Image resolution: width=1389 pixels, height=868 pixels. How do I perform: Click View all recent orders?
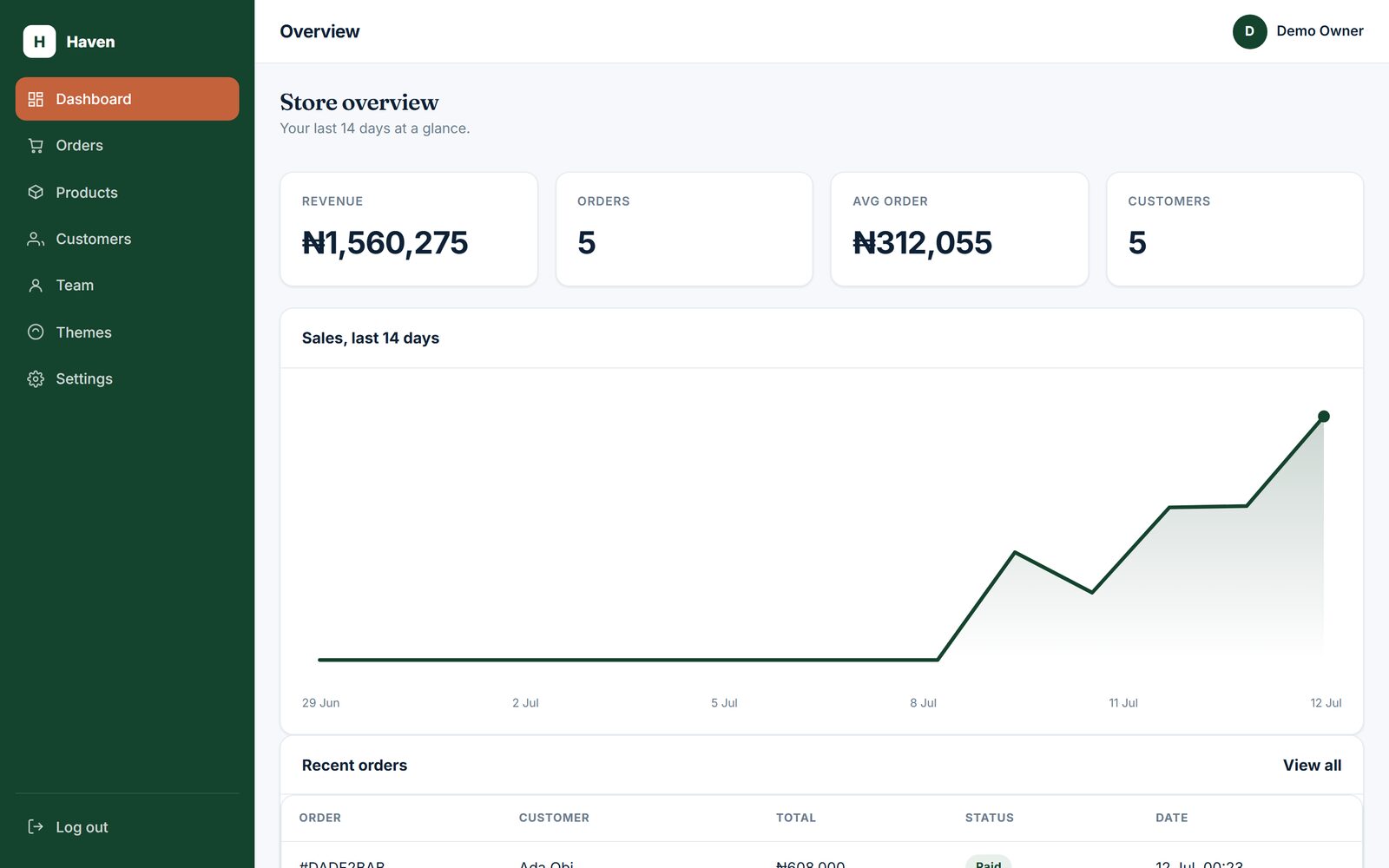click(1312, 765)
